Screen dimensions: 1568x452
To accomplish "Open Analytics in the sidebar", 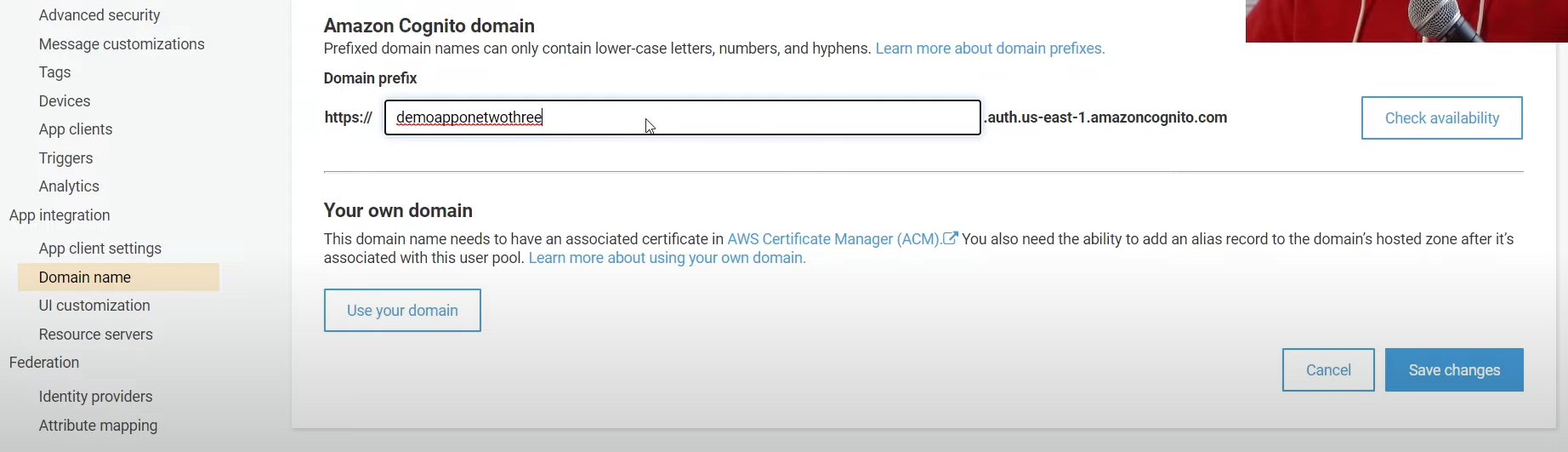I will click(69, 186).
